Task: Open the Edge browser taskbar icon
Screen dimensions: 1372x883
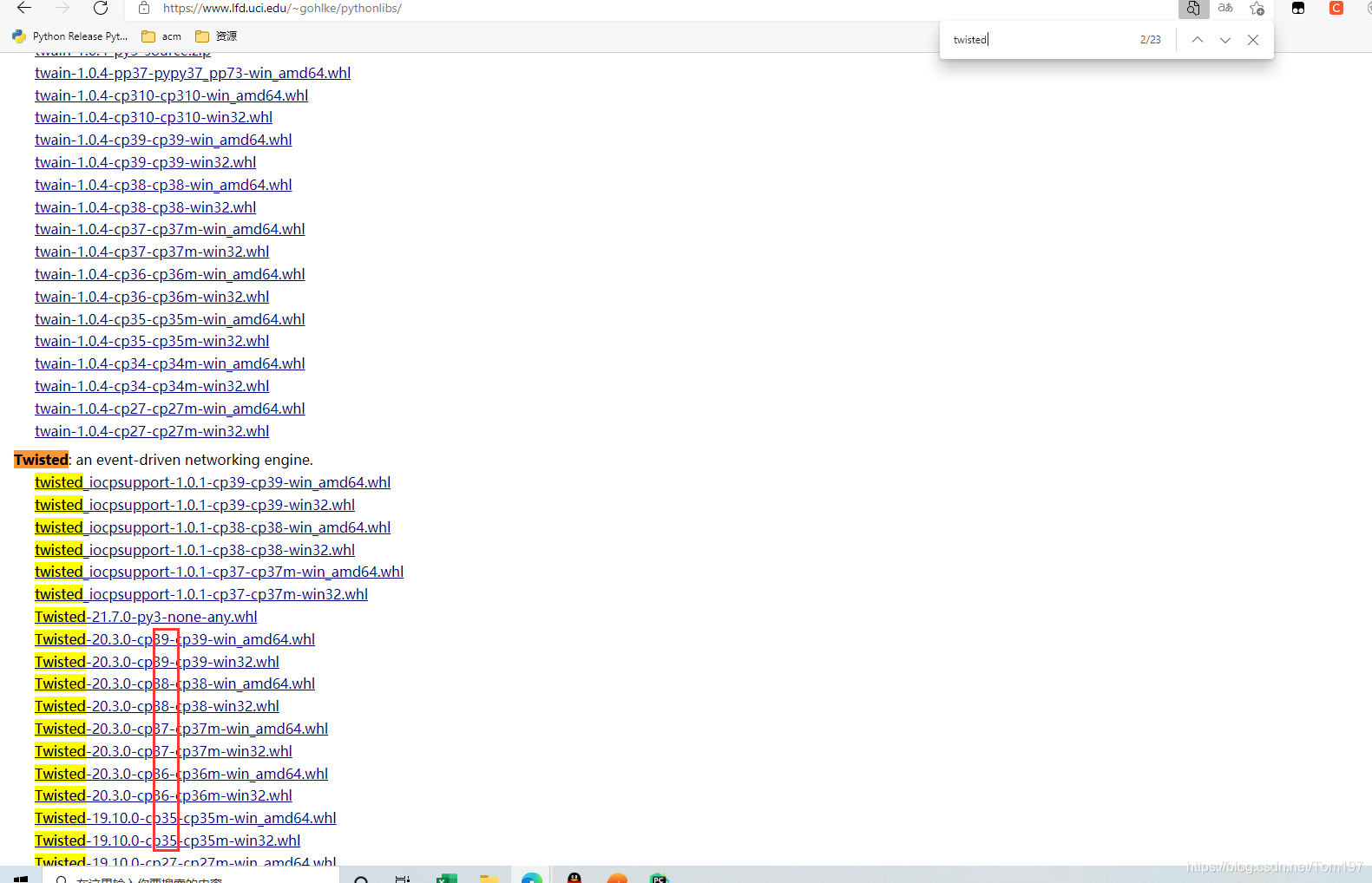Action: [x=532, y=878]
